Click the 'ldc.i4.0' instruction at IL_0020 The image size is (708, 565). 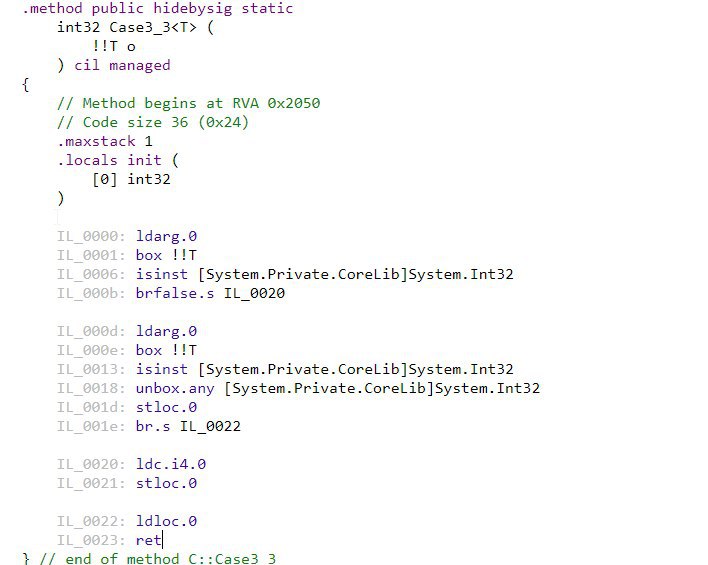171,464
